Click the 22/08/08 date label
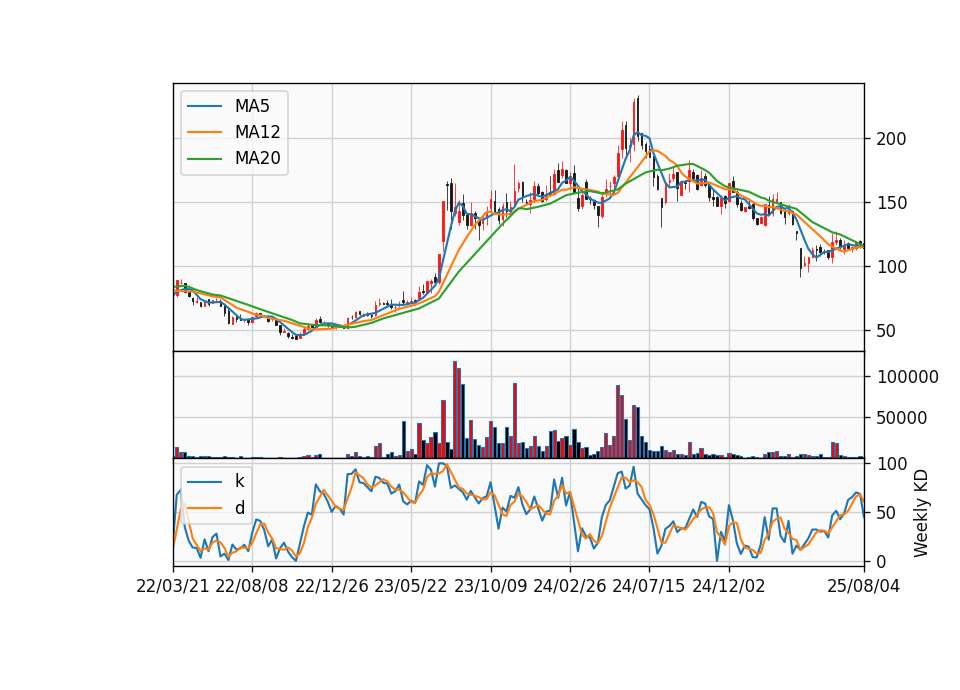 [x=252, y=586]
